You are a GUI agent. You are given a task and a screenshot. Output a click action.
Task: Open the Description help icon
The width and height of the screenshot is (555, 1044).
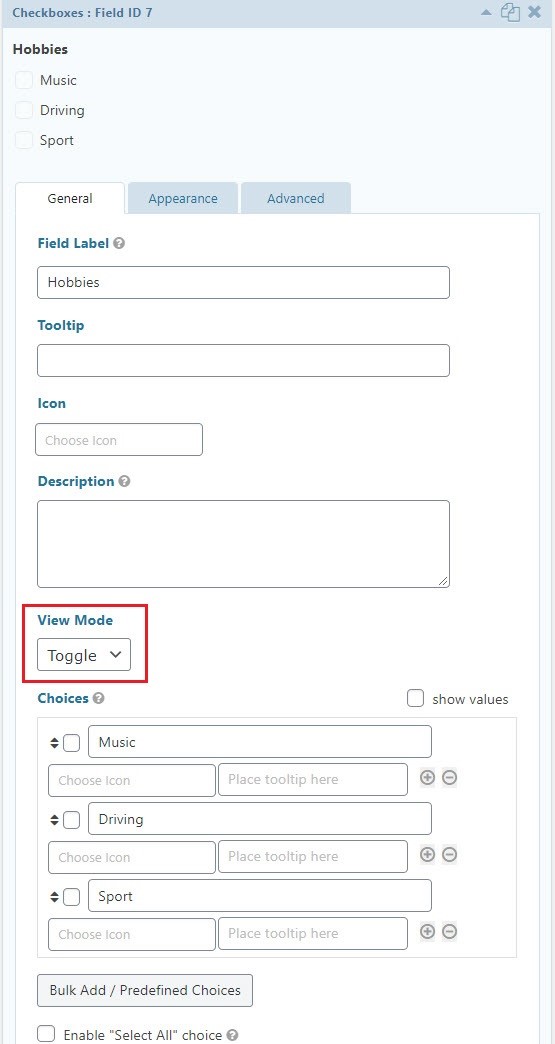click(124, 481)
